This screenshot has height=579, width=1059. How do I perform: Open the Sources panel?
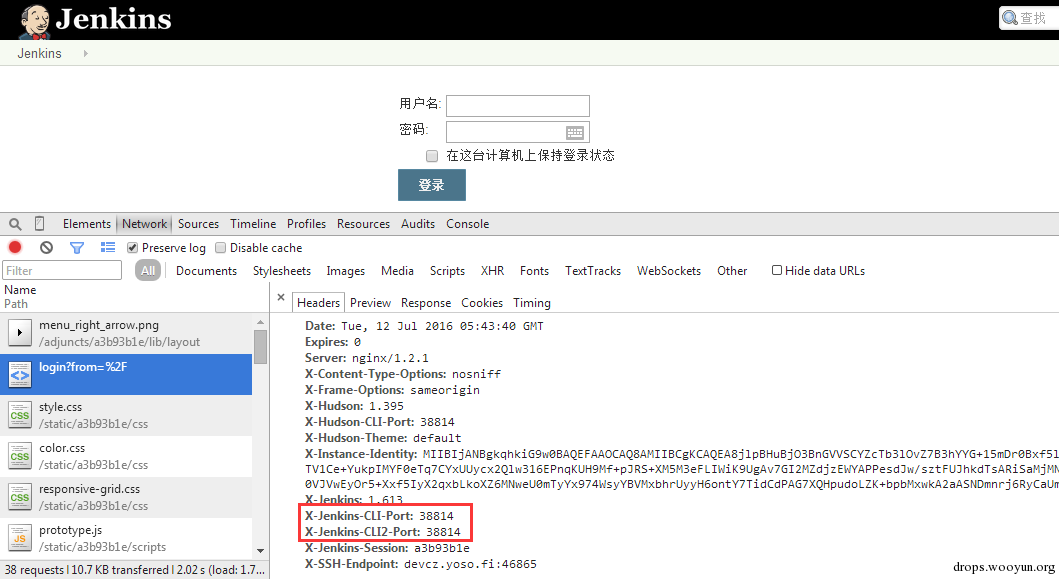point(198,224)
